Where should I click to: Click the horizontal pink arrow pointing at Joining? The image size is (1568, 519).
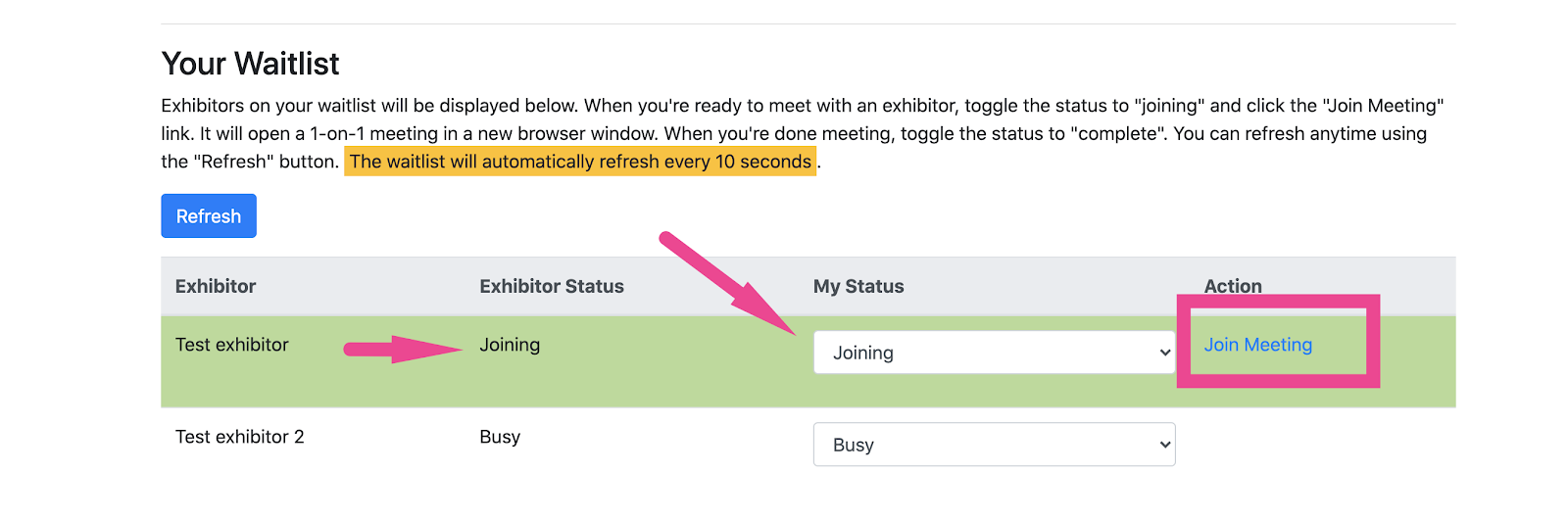click(x=400, y=349)
